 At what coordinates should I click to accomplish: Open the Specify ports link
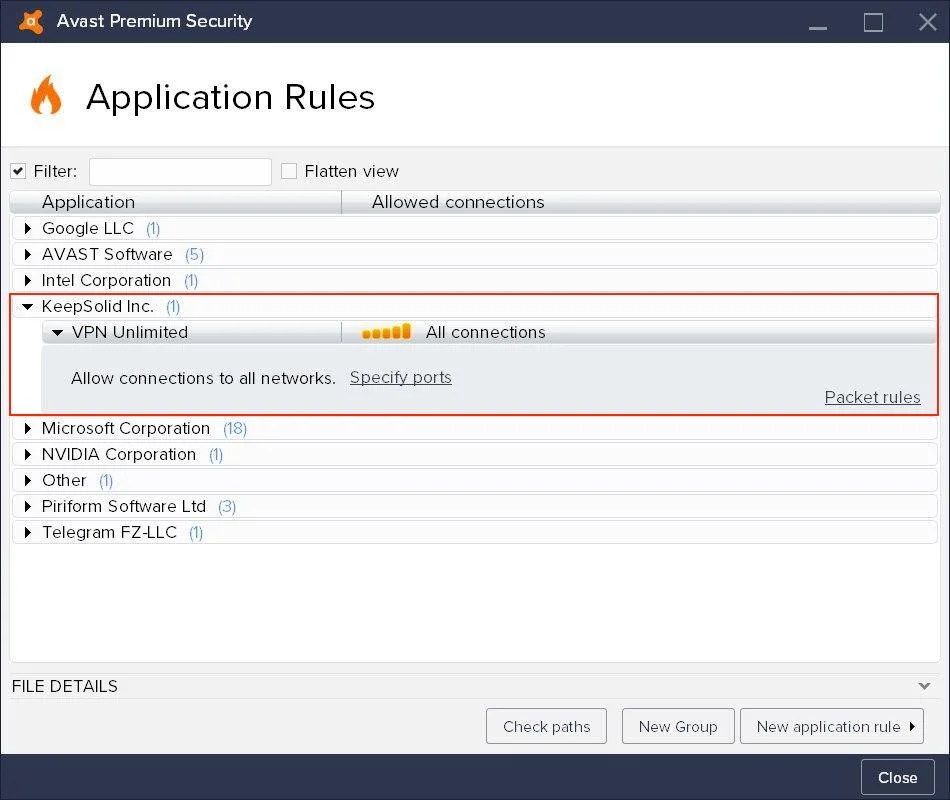click(400, 378)
